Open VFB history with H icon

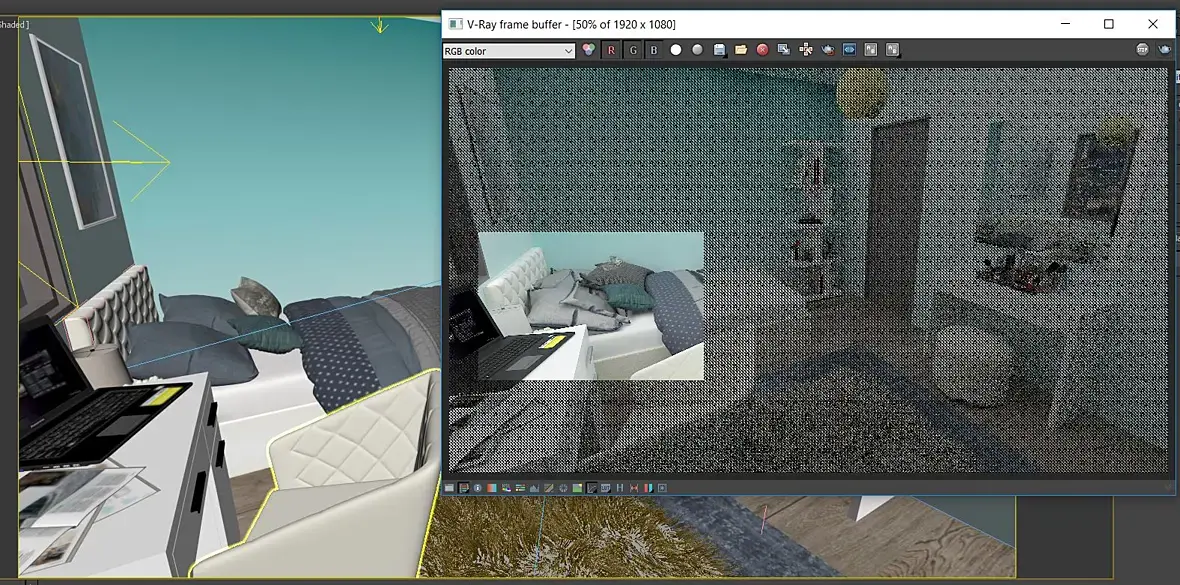pos(619,488)
